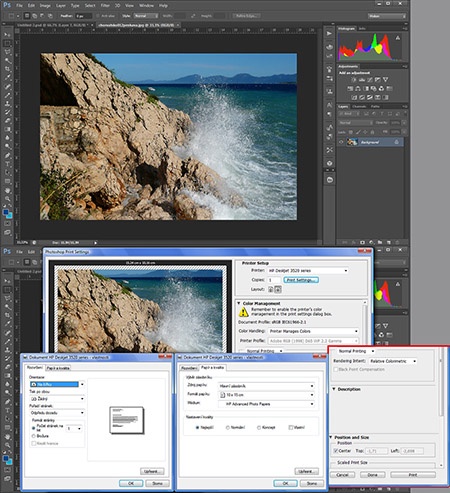The image size is (450, 493).
Task: Select the Hand tool in top toolbar
Action: click(7, 190)
